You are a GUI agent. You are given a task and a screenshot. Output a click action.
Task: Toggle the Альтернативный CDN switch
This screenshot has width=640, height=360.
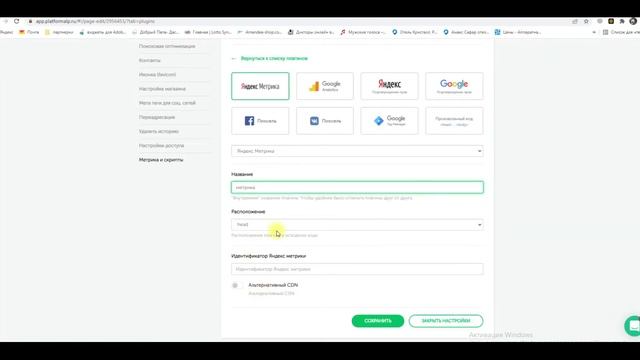tap(236, 285)
